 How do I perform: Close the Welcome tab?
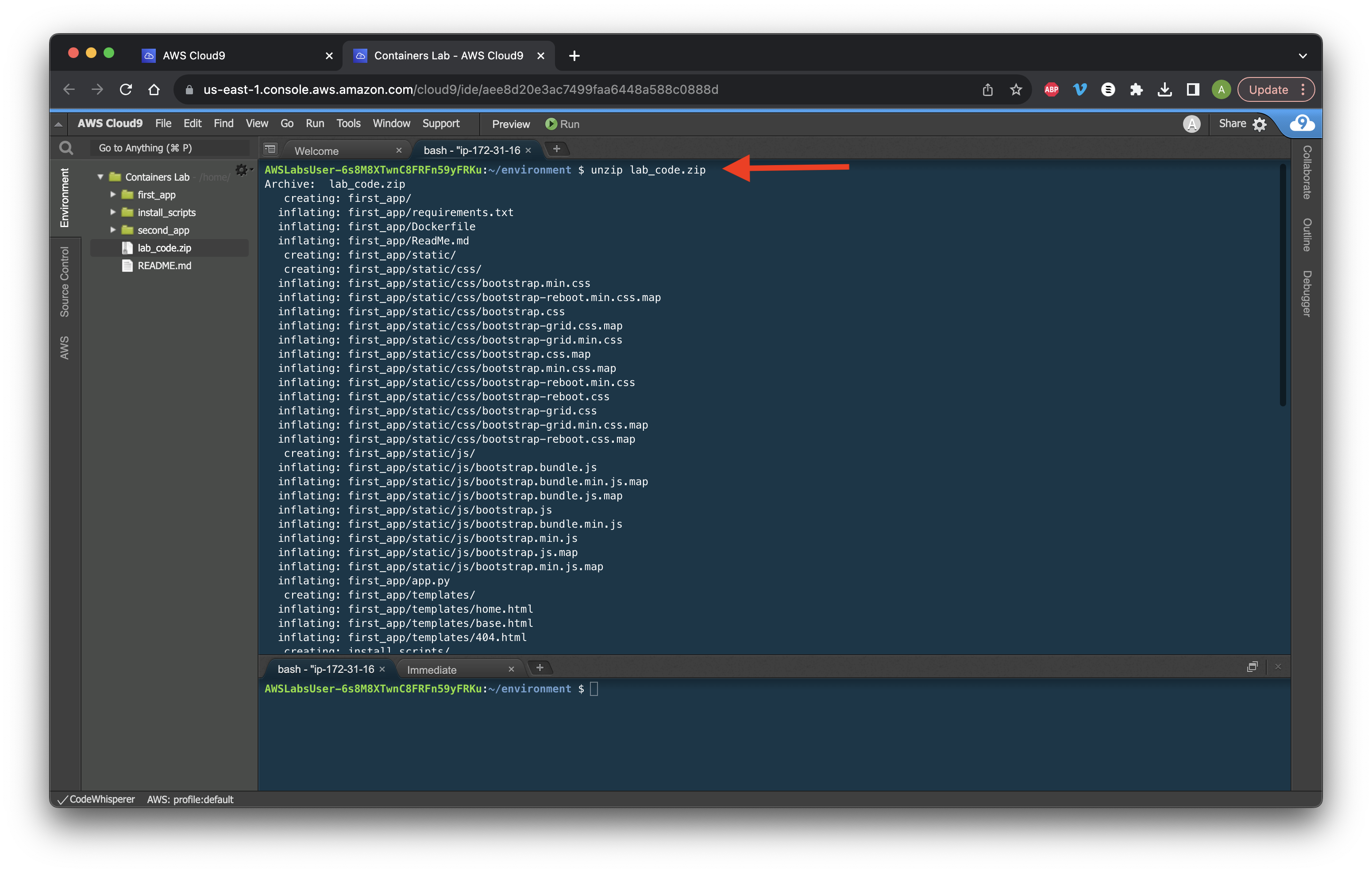point(399,151)
